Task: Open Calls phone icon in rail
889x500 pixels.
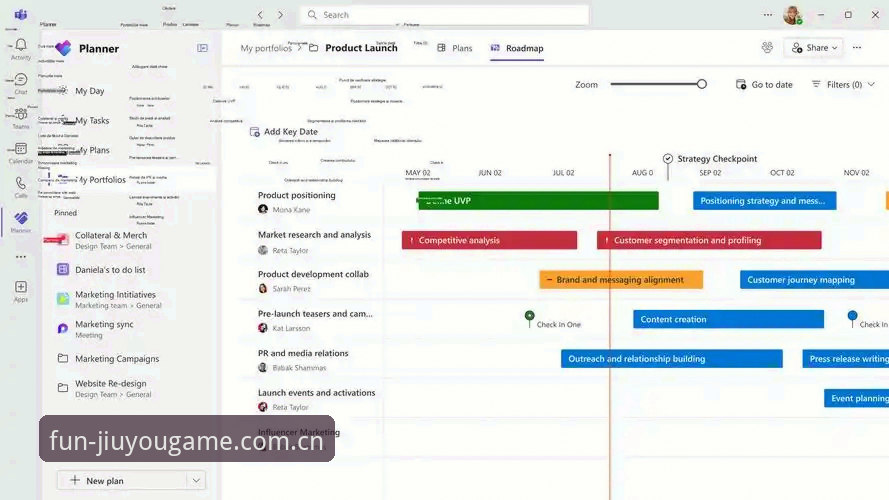Action: 21,187
